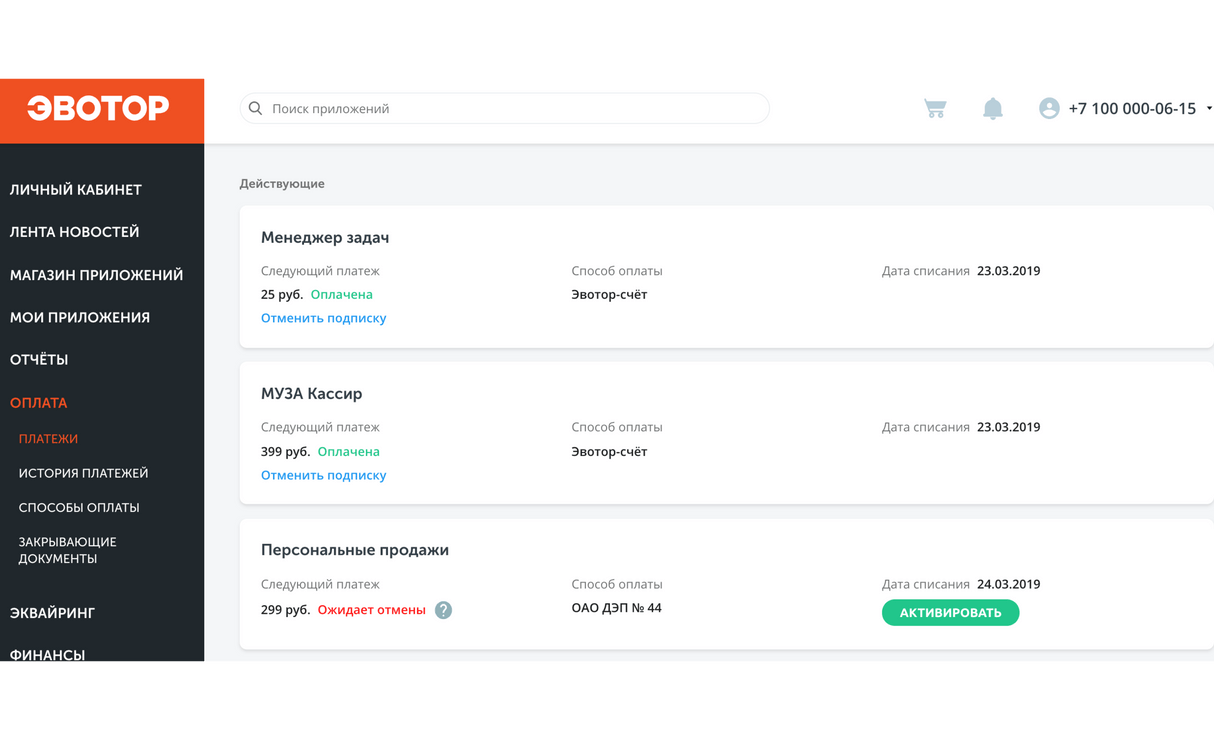Click the '299 руб.' payment amount
The image size is (1214, 740).
(x=285, y=610)
